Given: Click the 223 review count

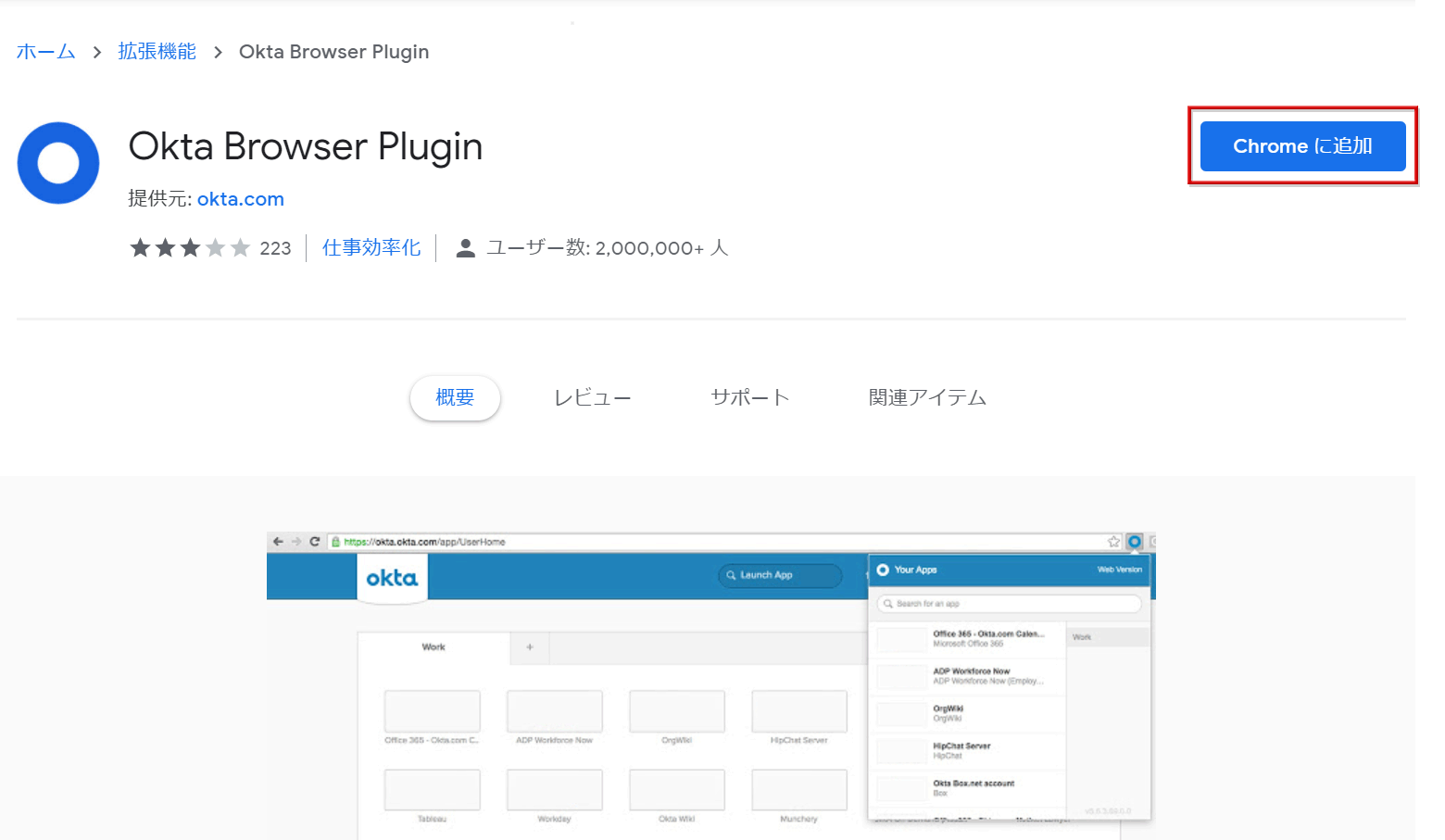Looking at the screenshot, I should pyautogui.click(x=275, y=248).
